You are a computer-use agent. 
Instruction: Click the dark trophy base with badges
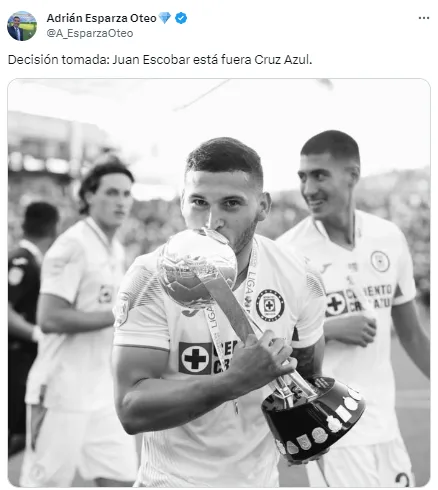coord(313,418)
